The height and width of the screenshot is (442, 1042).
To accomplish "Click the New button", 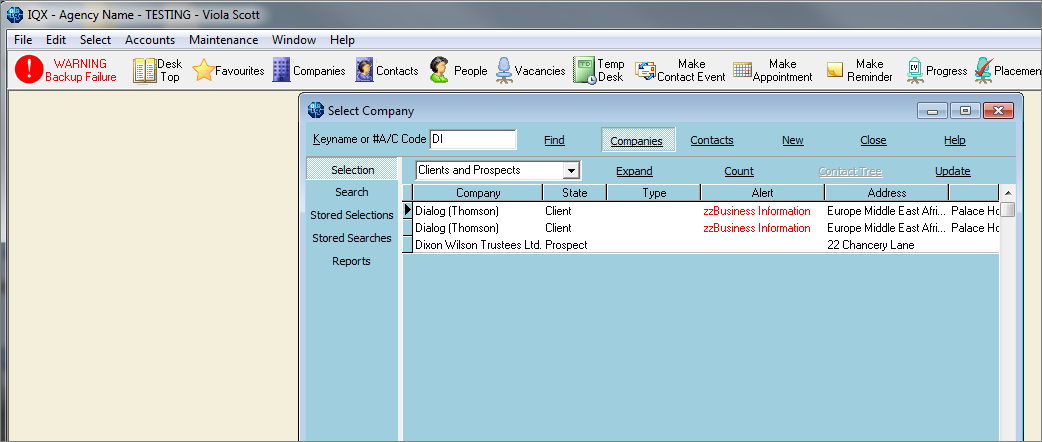I will pyautogui.click(x=793, y=140).
